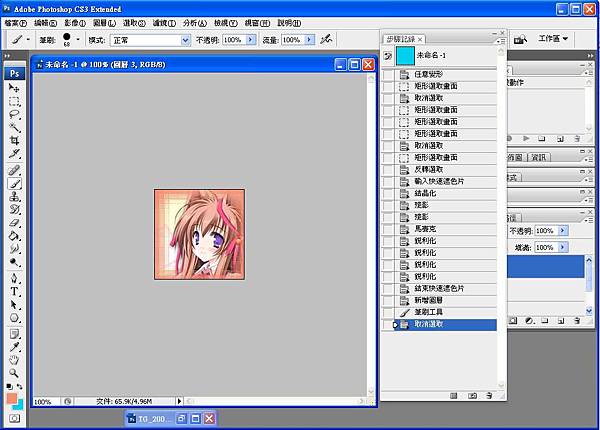Viewport: 600px width, 430px height.
Task: Open the brush 不透明 slider arrow in options bar
Action: tap(251, 39)
